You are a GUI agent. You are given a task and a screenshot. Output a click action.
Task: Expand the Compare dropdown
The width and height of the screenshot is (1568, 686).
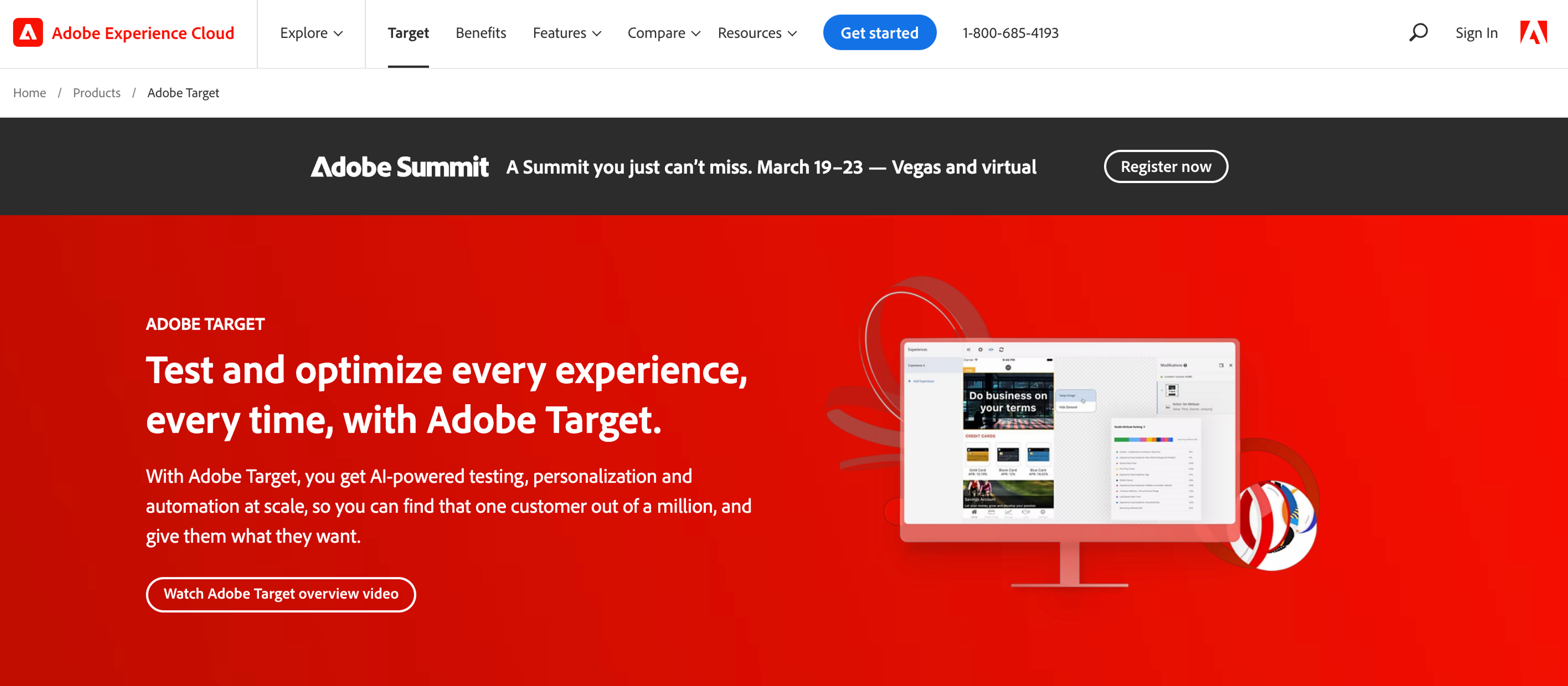tap(664, 33)
